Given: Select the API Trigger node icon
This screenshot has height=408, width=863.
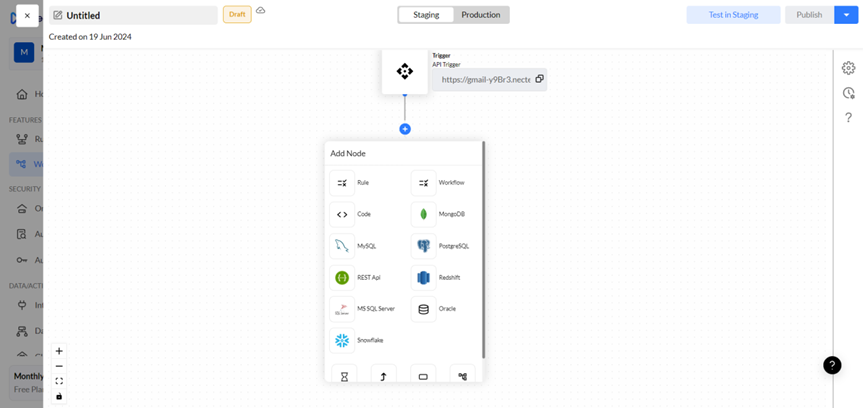Looking at the screenshot, I should [x=405, y=71].
